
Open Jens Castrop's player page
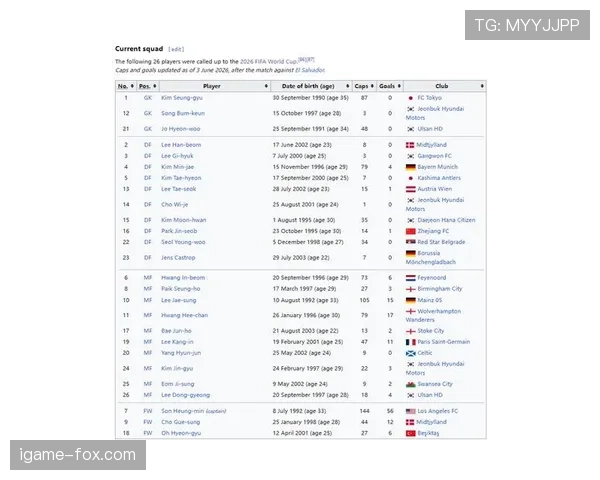pyautogui.click(x=178, y=258)
